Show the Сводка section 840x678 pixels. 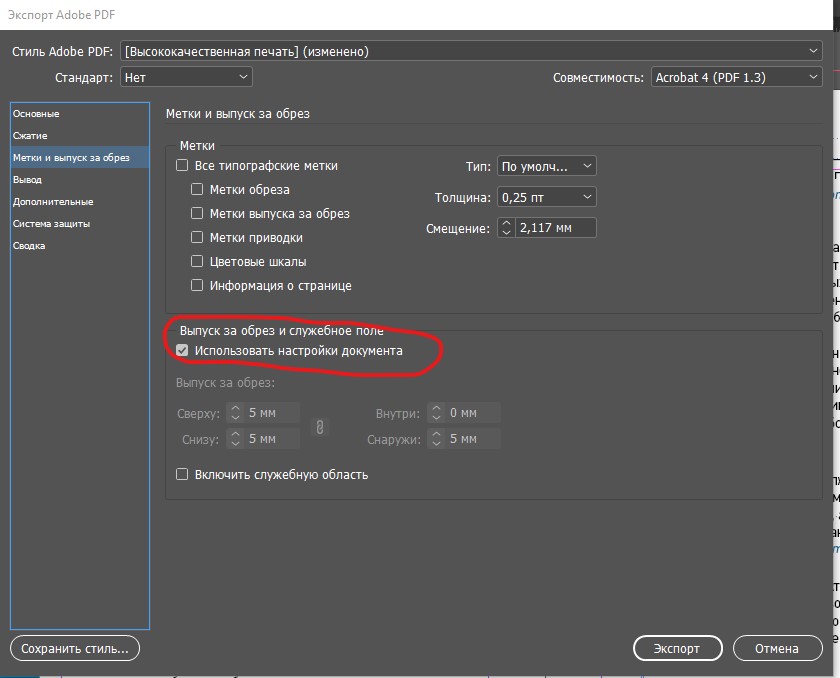click(80, 245)
